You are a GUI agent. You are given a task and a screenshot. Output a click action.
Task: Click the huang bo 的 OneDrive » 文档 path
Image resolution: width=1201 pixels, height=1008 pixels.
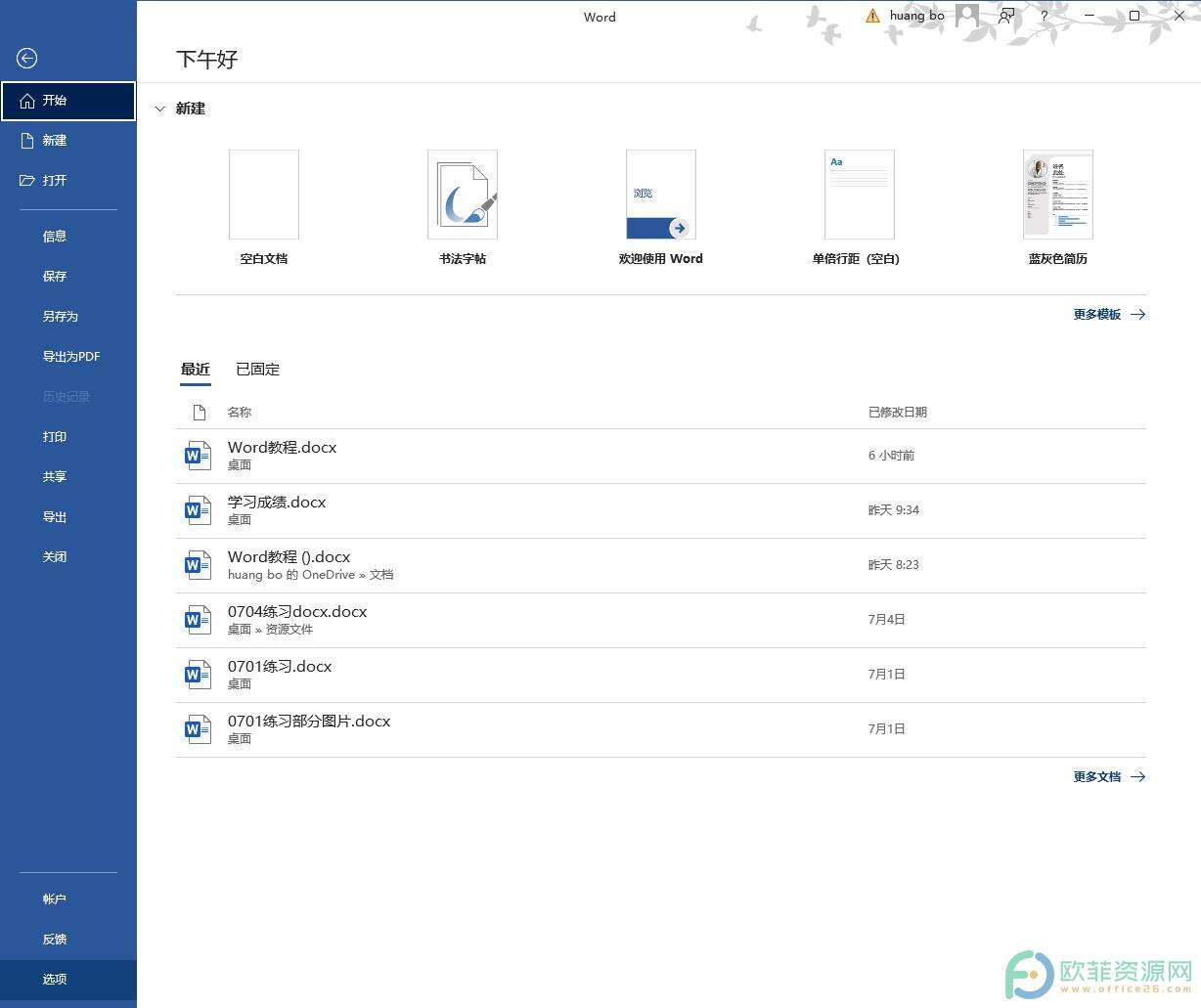click(311, 575)
